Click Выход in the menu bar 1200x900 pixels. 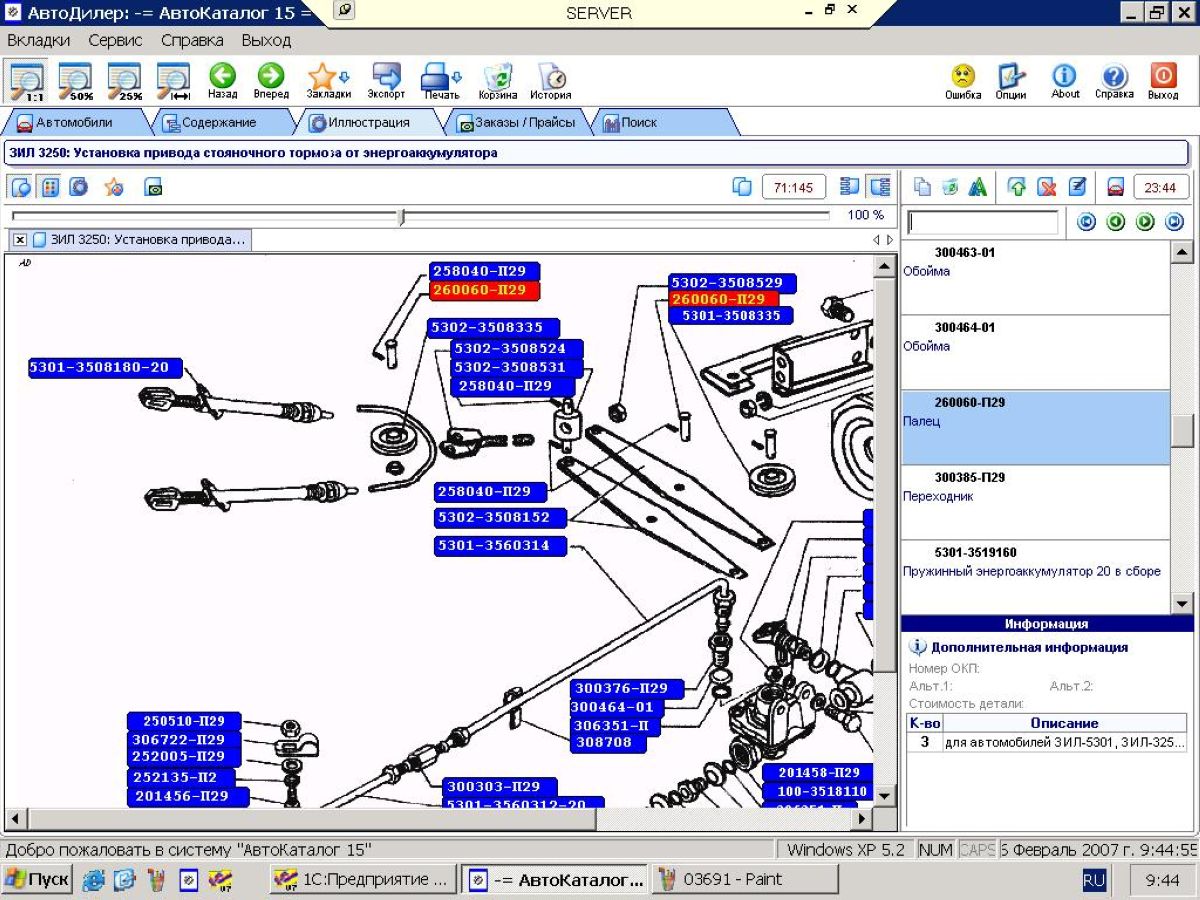pyautogui.click(x=266, y=41)
